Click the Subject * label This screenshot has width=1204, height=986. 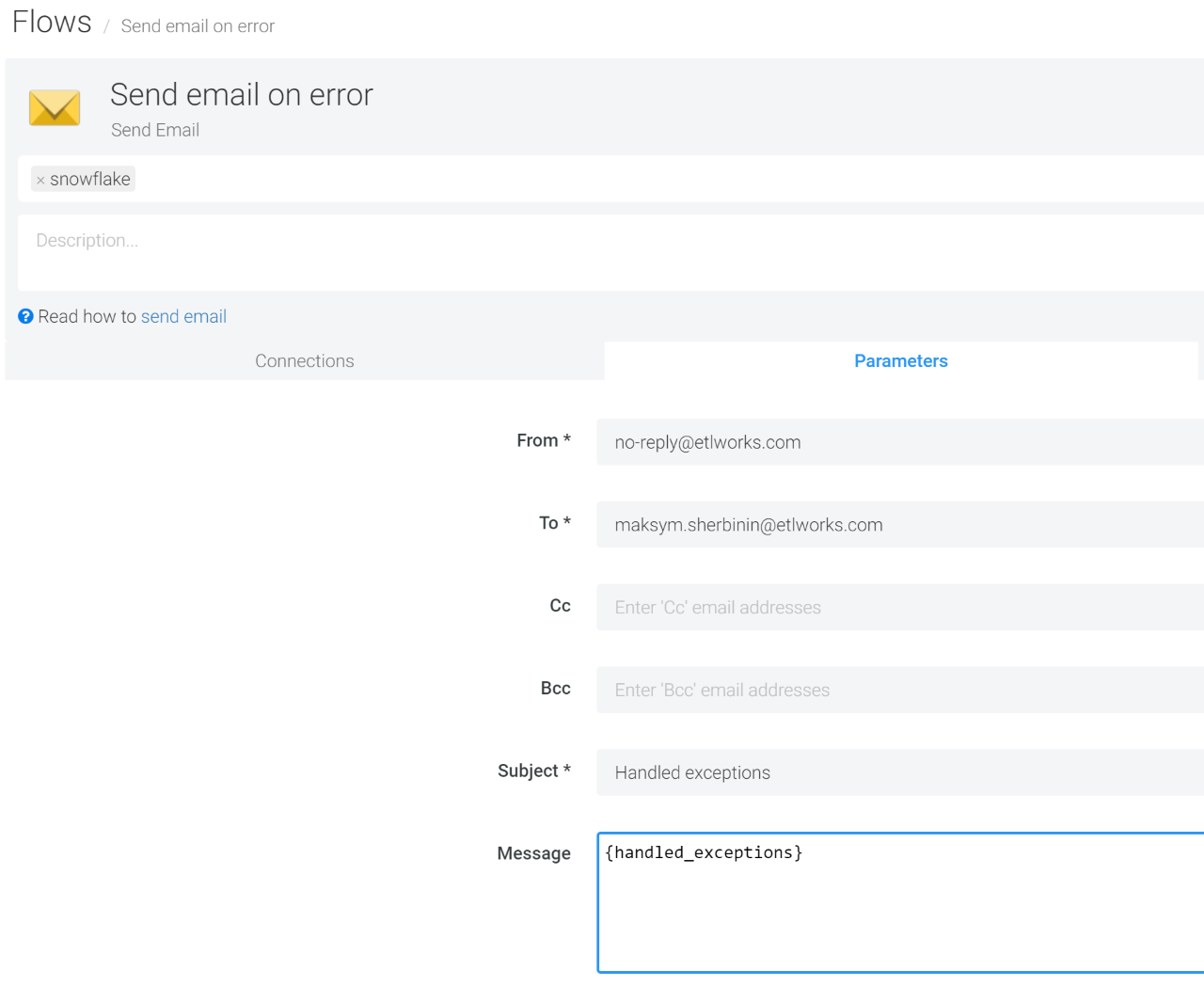coord(534,771)
